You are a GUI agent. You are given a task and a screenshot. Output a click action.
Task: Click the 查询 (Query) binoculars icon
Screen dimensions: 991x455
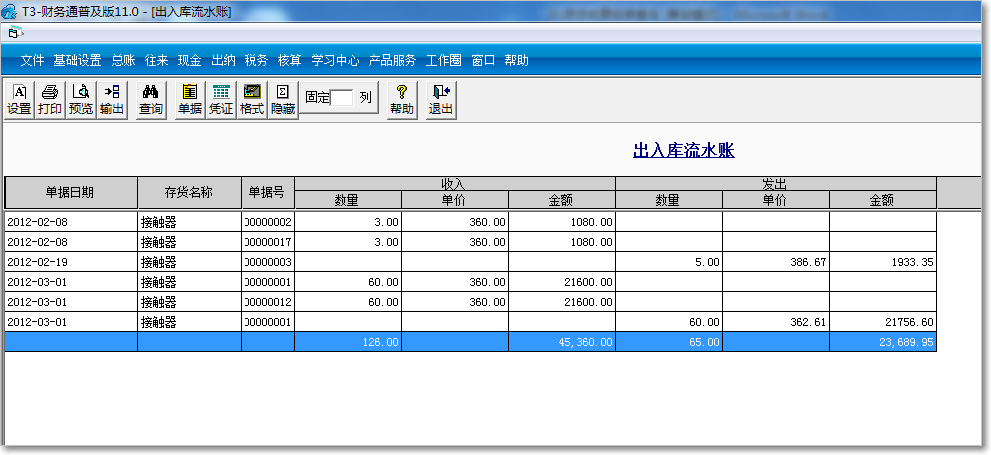(x=151, y=100)
